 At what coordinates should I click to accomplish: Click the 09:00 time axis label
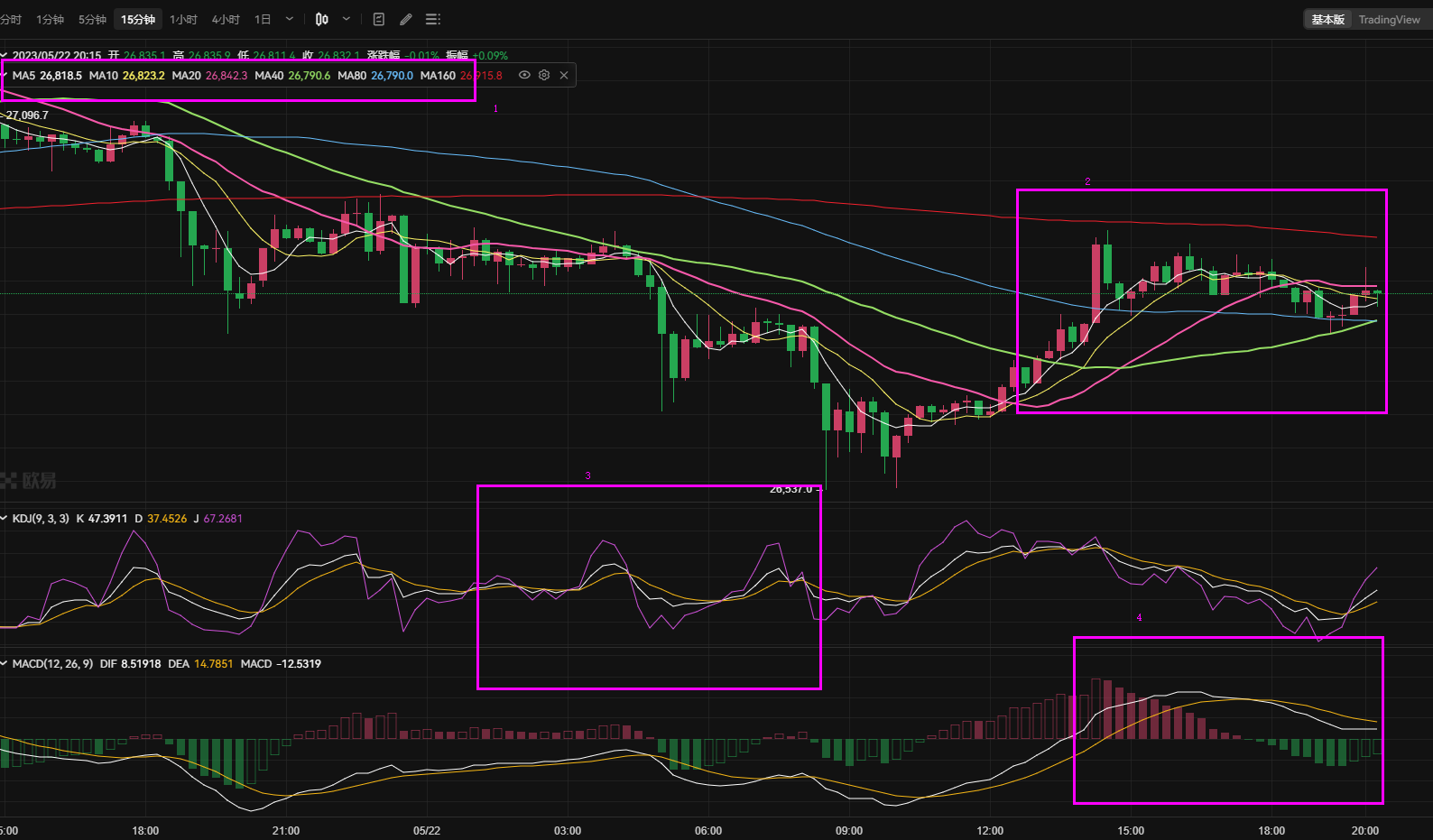click(x=849, y=830)
